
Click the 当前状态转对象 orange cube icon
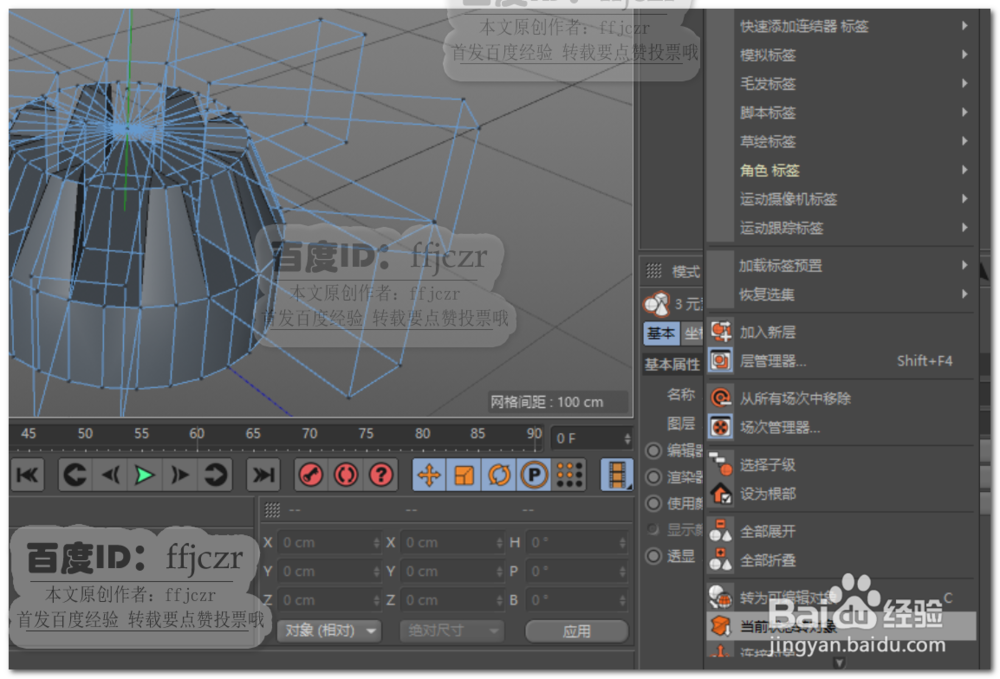click(721, 625)
